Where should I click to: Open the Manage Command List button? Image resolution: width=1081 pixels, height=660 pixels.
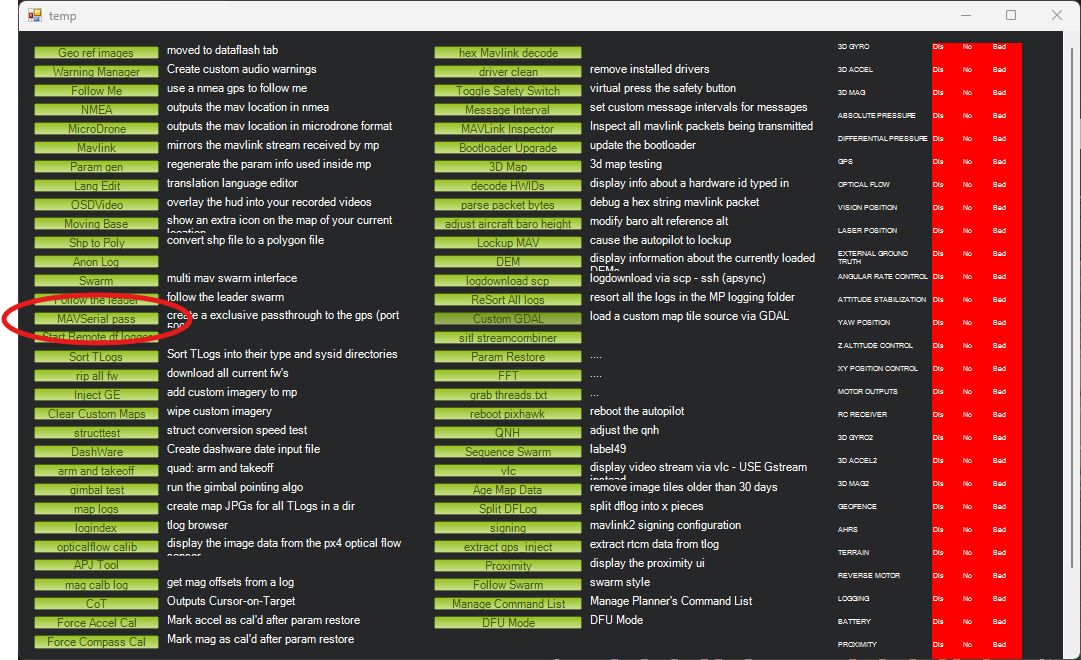(508, 604)
